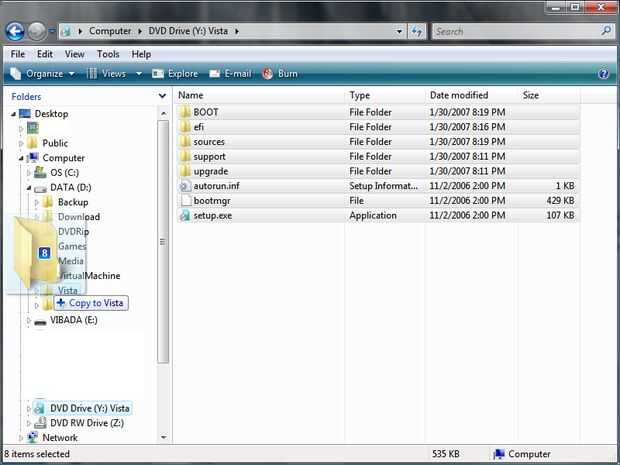
Task: Collapse the DATA (D:) drive node
Action: (x=29, y=188)
